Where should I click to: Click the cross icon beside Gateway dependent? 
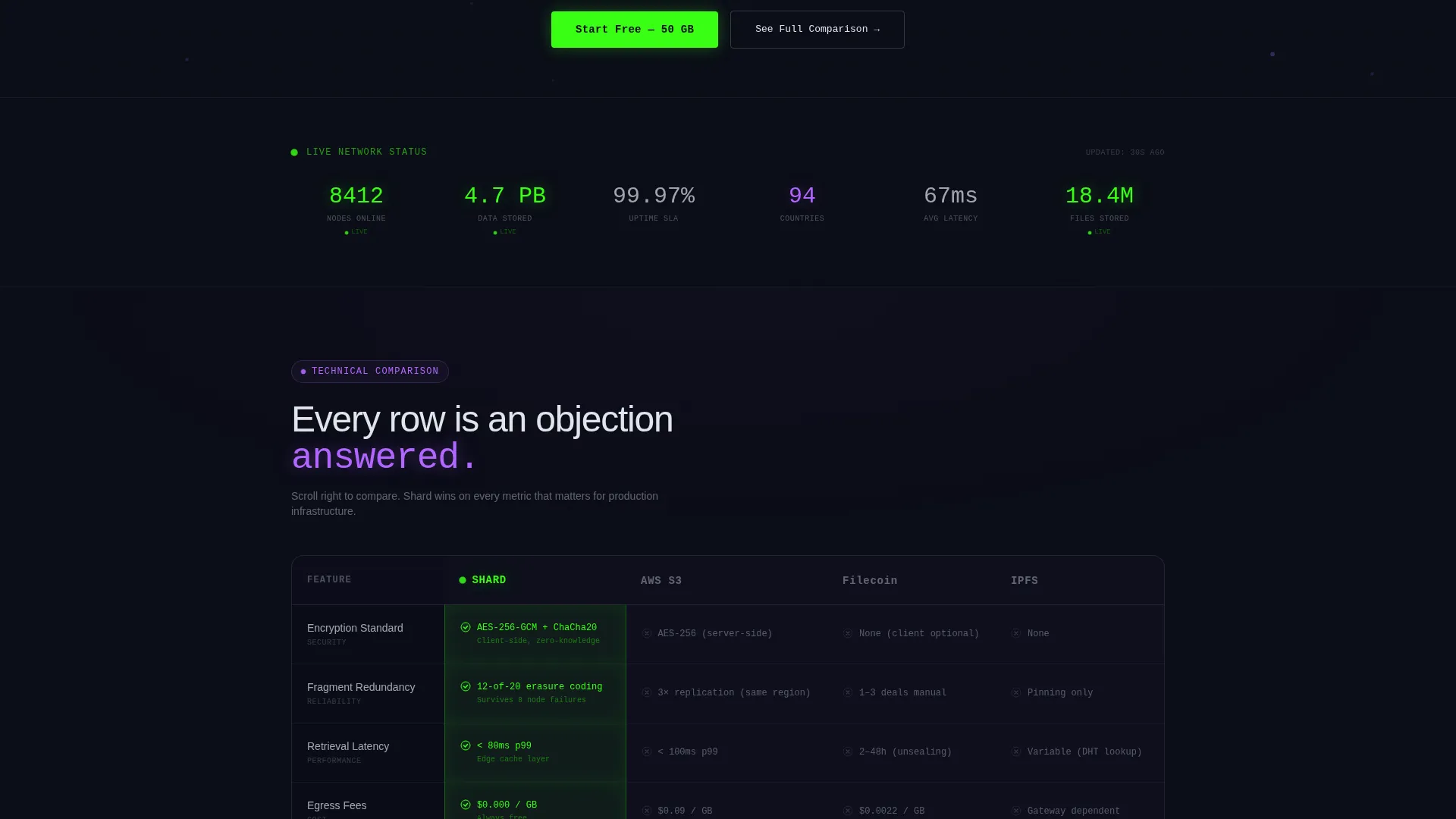click(1016, 811)
